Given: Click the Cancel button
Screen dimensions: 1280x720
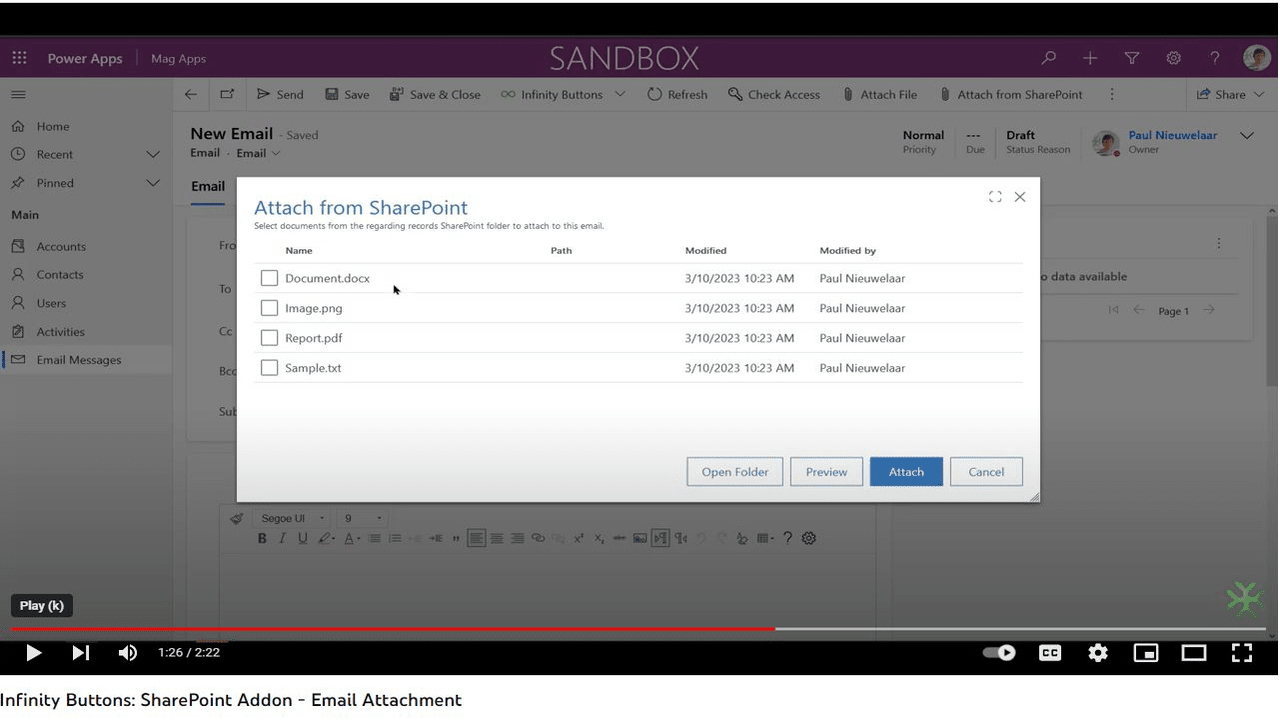Looking at the screenshot, I should tap(986, 472).
